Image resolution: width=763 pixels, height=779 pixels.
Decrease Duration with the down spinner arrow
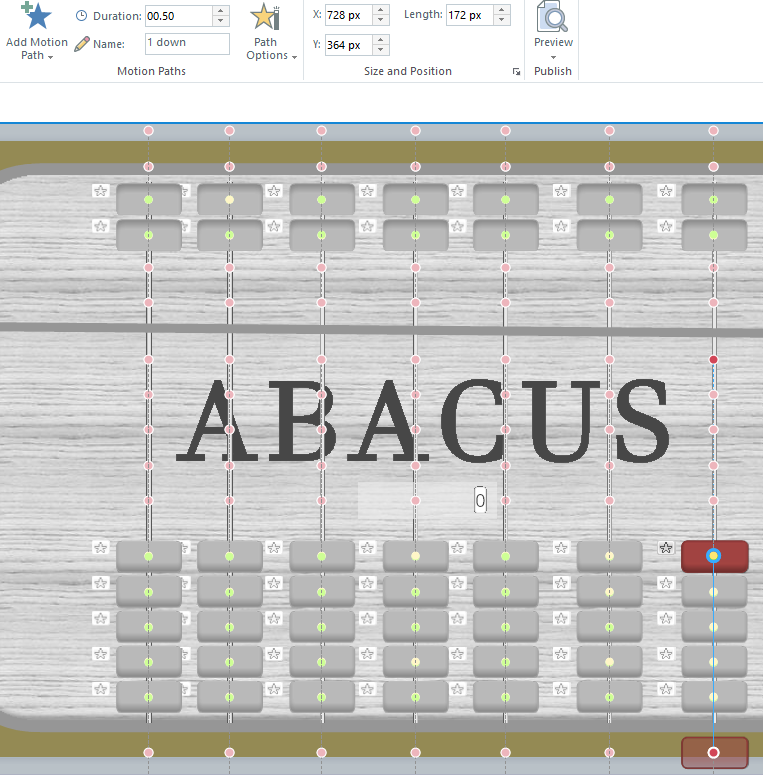point(221,21)
